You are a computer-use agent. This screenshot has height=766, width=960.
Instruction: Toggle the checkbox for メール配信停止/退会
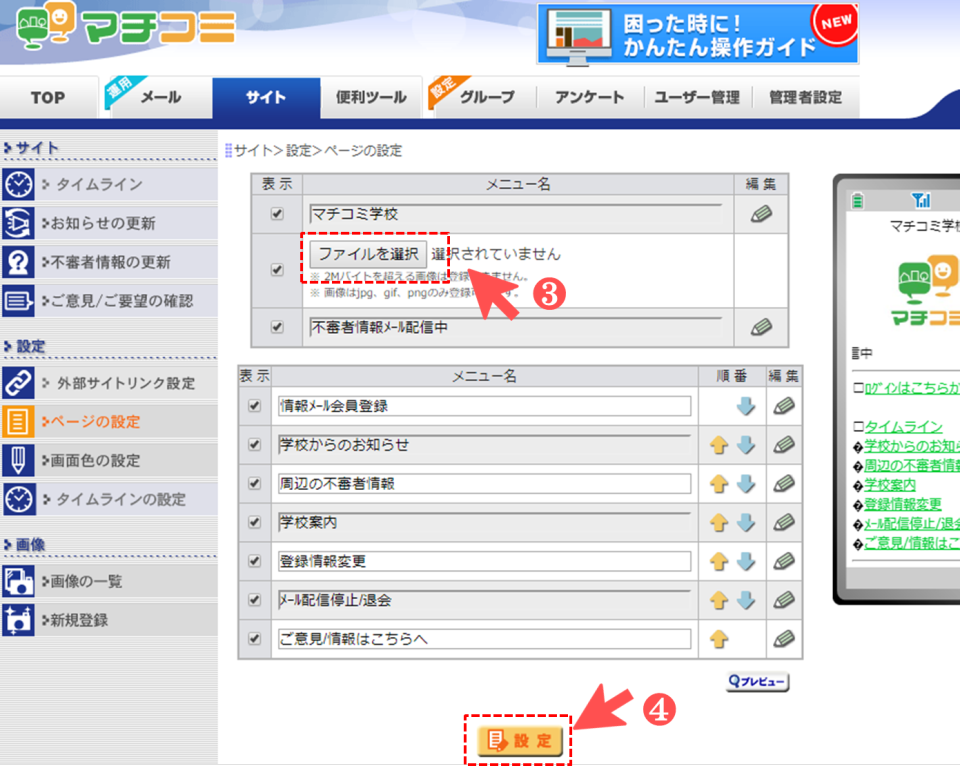coord(254,600)
